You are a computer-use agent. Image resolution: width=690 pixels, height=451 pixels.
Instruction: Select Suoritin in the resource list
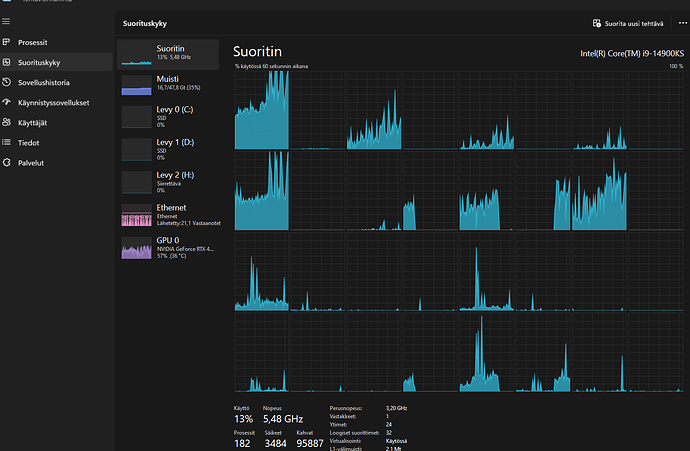[x=167, y=54]
